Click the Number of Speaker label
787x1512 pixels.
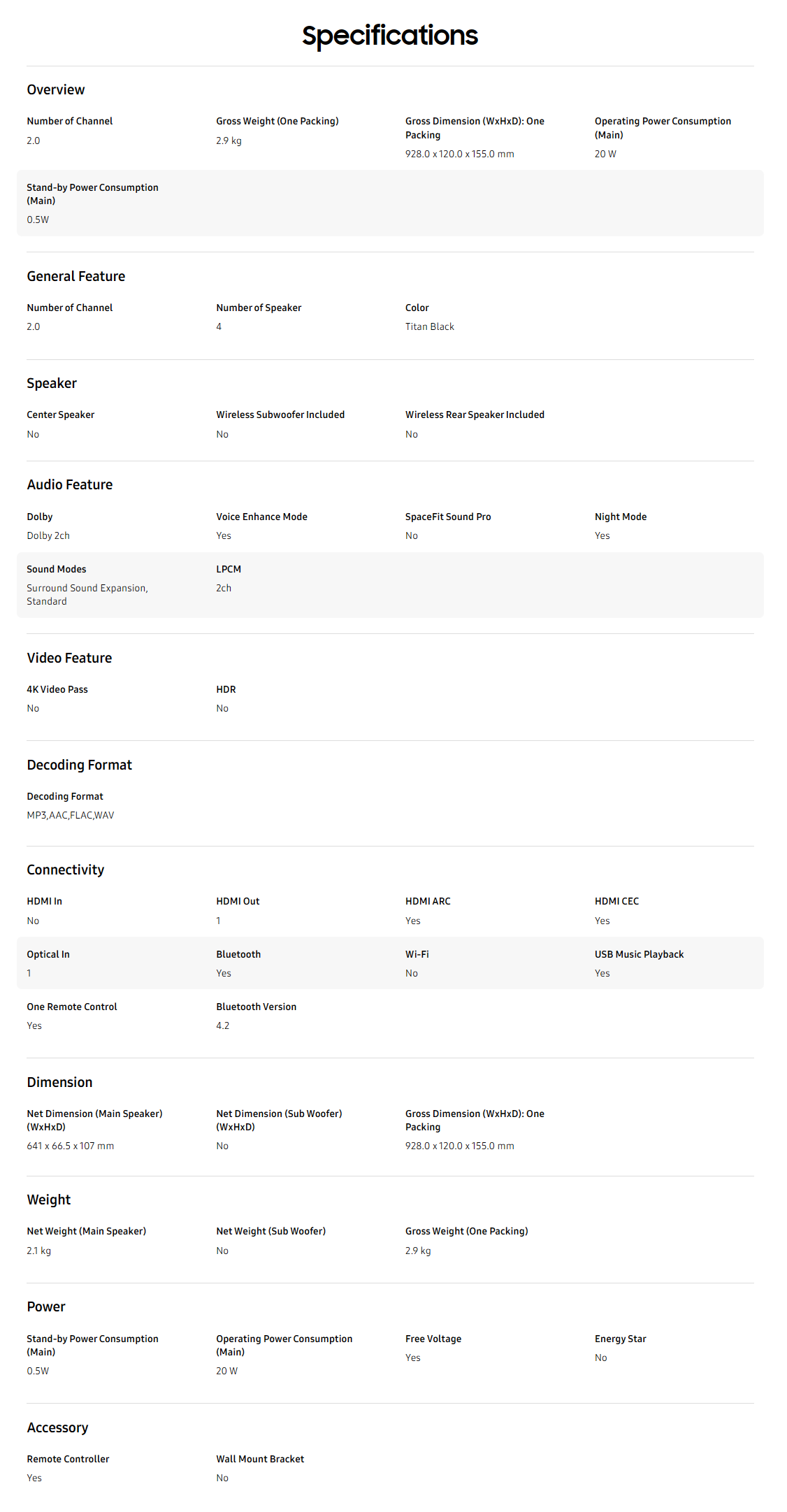[259, 308]
